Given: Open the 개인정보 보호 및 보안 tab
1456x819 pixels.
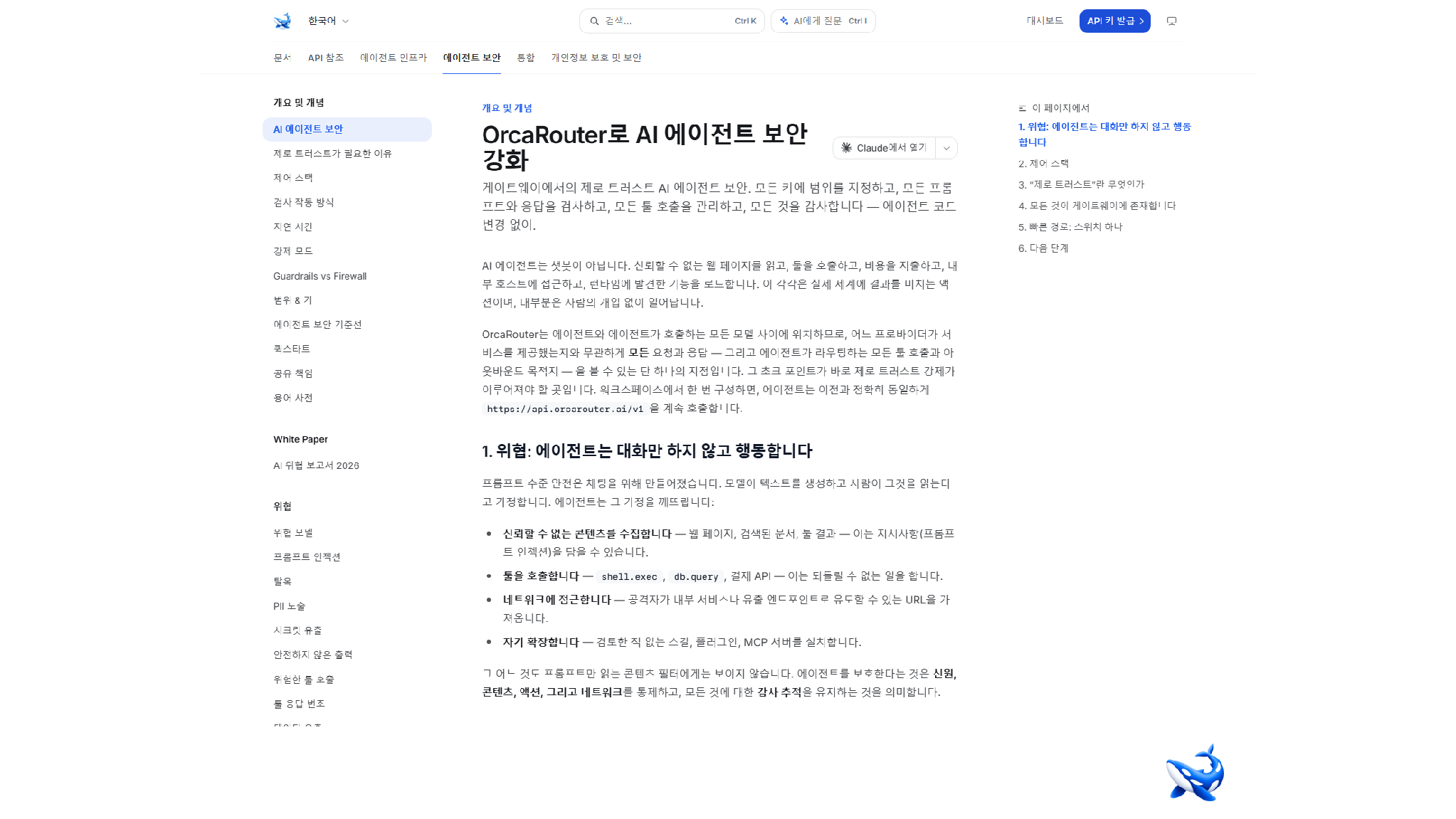Looking at the screenshot, I should [596, 58].
